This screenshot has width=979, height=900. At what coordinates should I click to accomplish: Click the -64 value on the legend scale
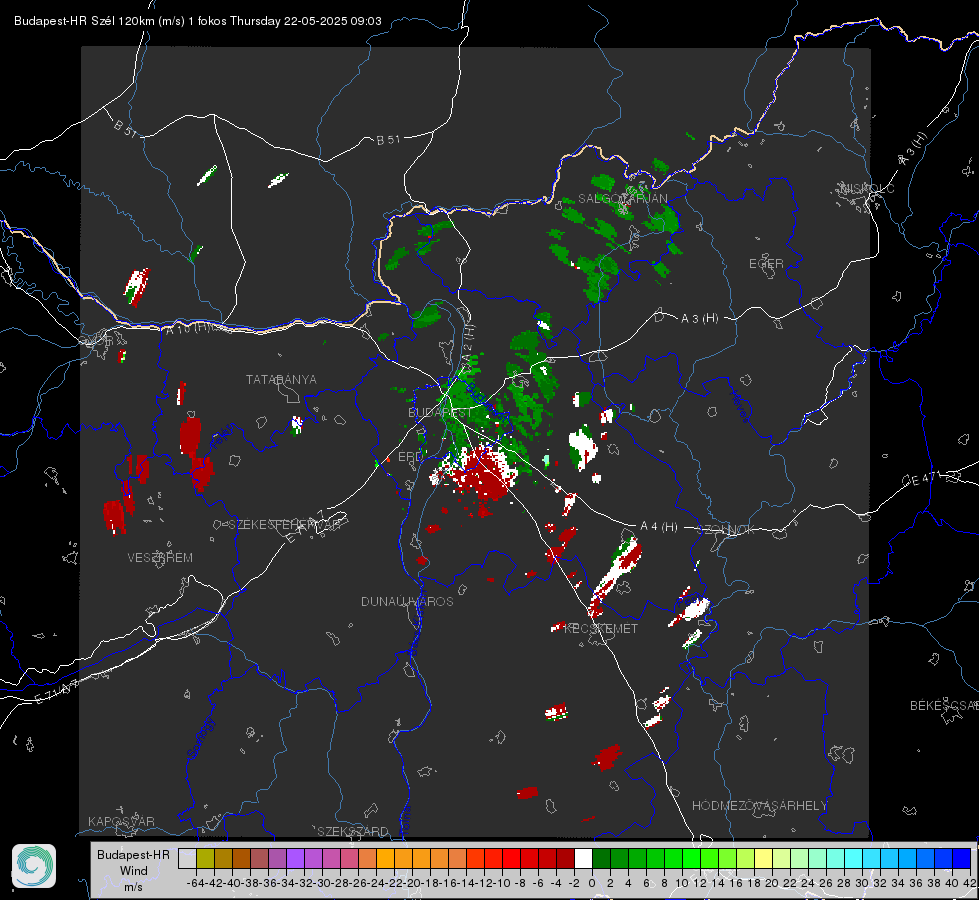coord(196,883)
